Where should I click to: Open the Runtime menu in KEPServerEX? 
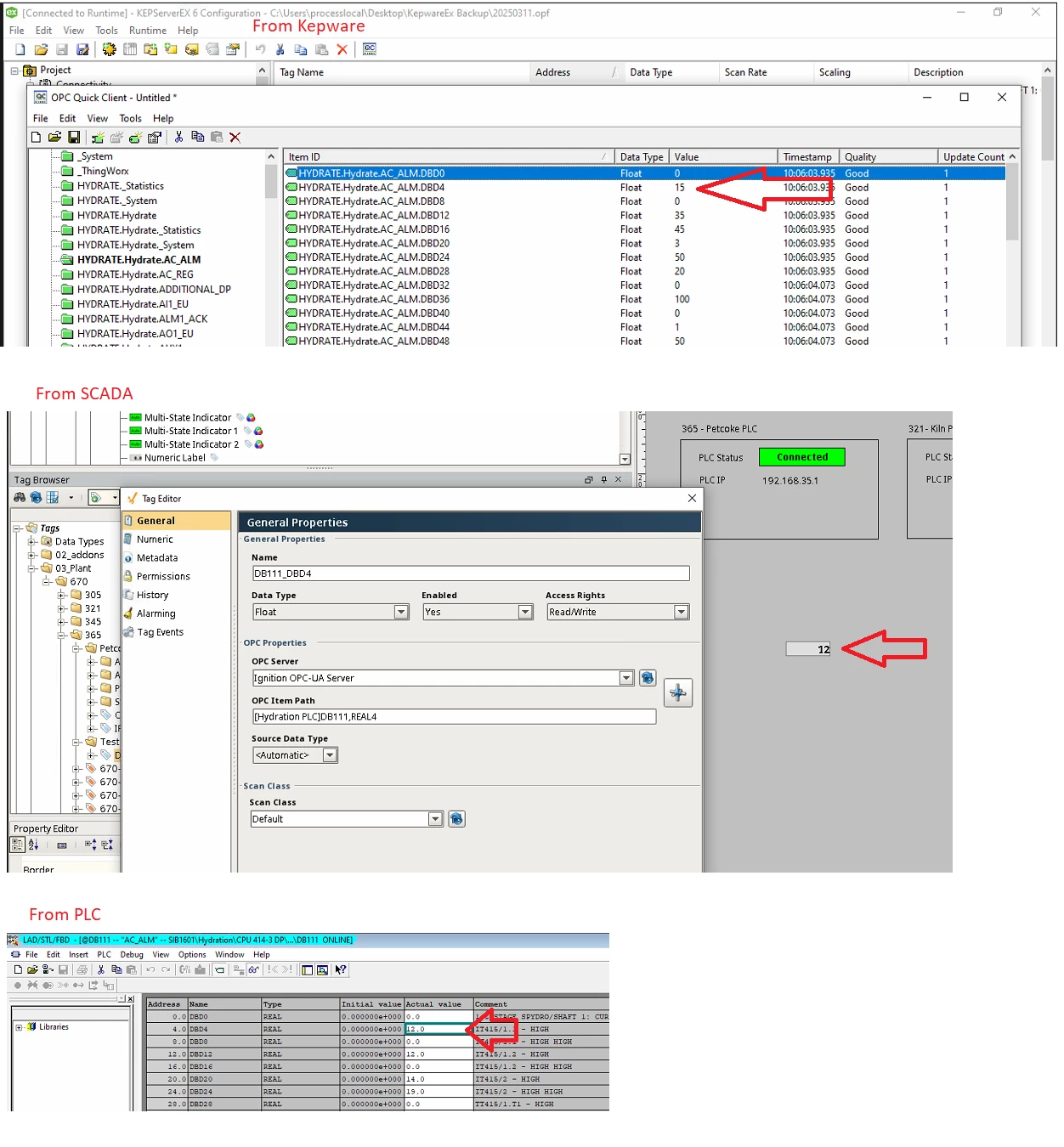coord(148,31)
